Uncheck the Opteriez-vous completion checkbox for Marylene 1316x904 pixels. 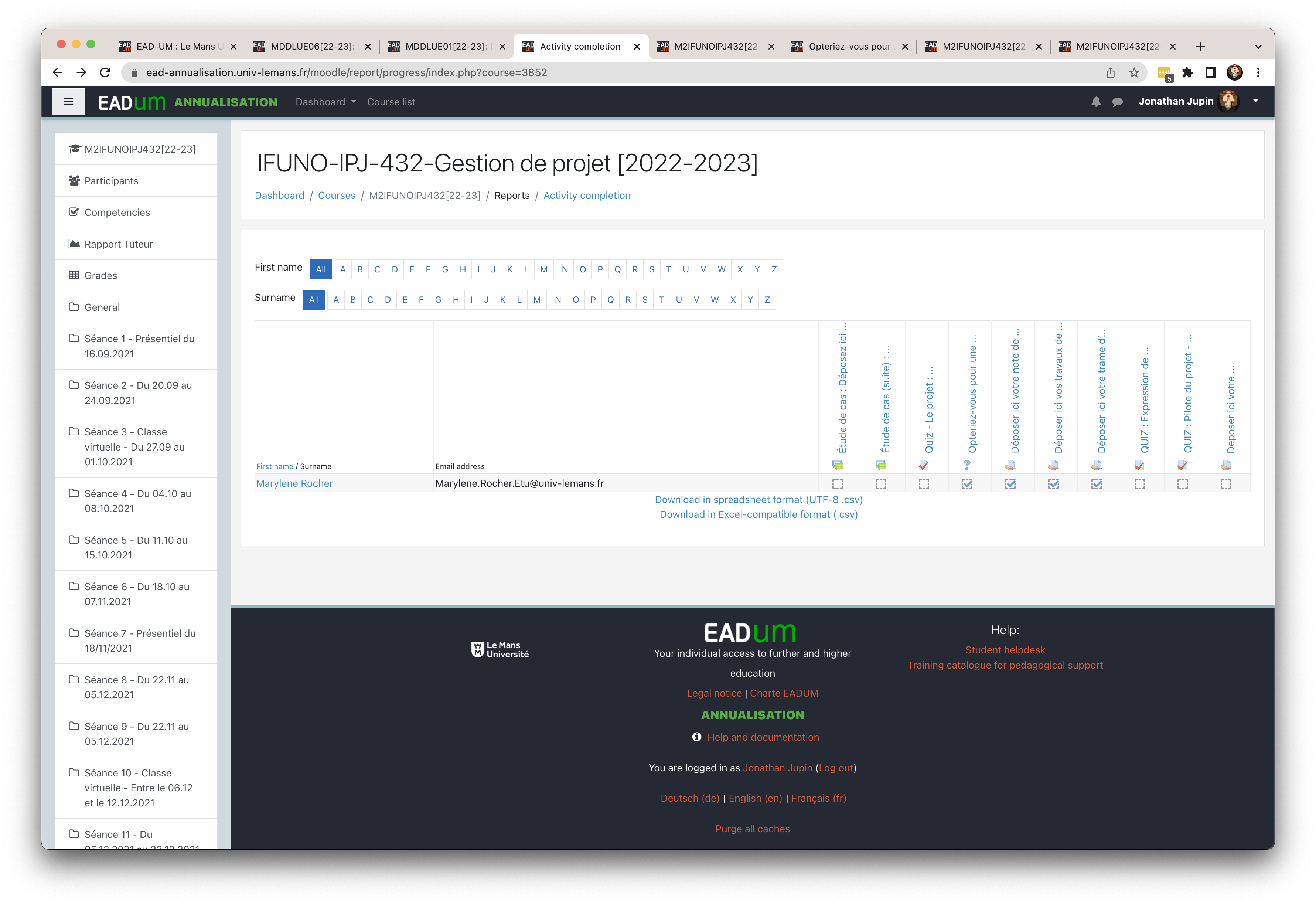coord(967,484)
